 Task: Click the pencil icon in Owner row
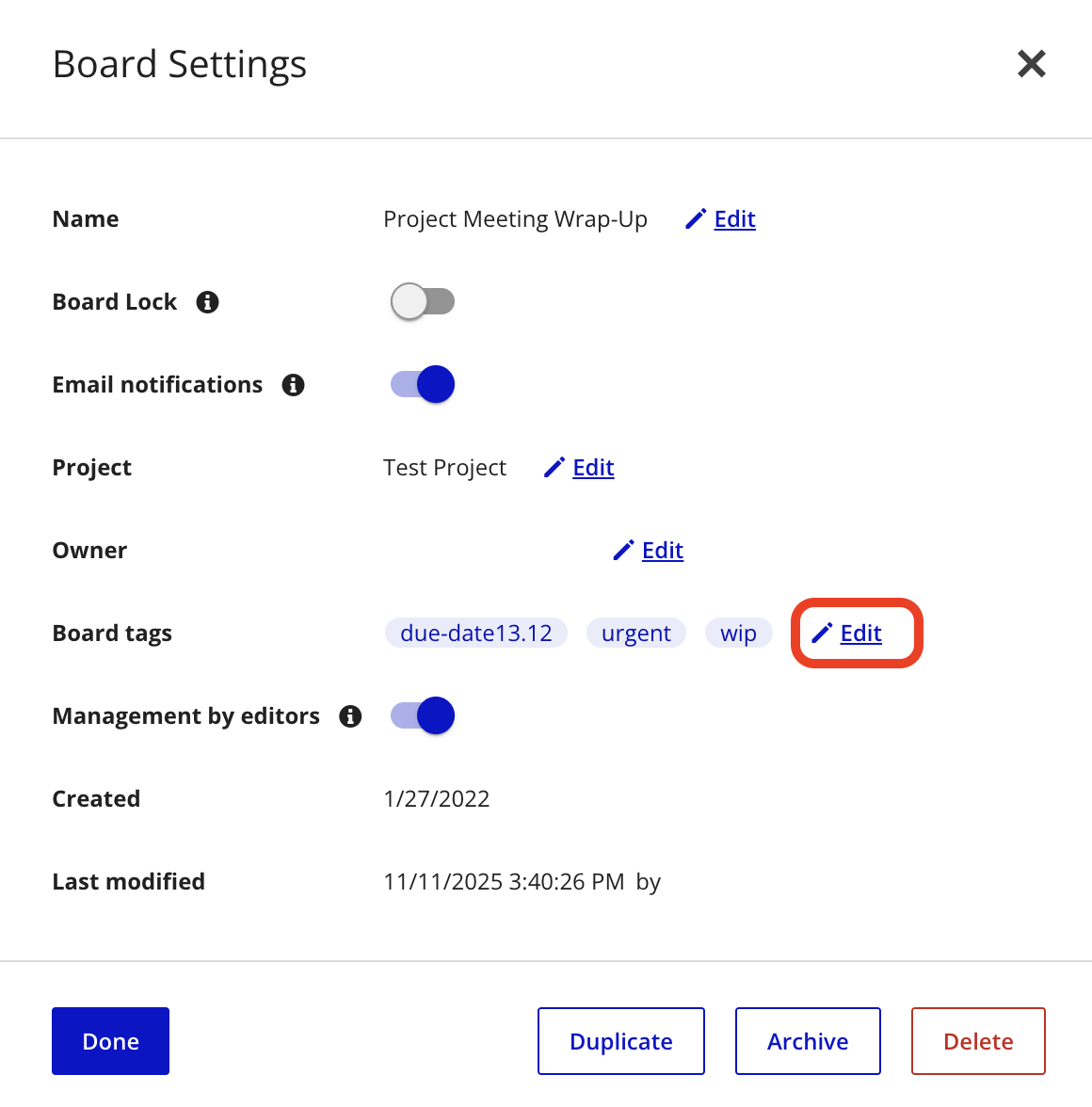point(623,551)
